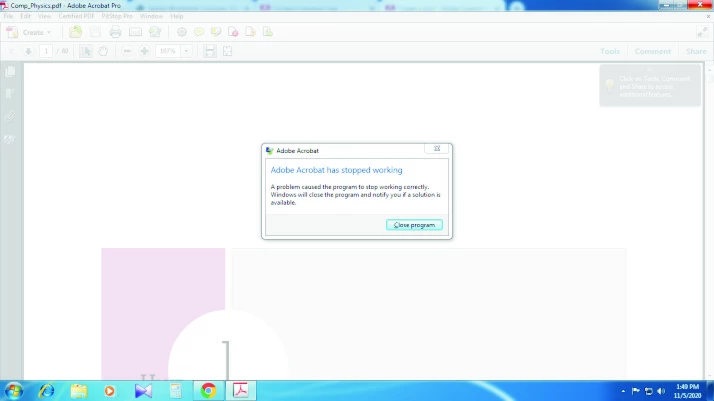Open Internet Explorer from taskbar

coord(46,391)
